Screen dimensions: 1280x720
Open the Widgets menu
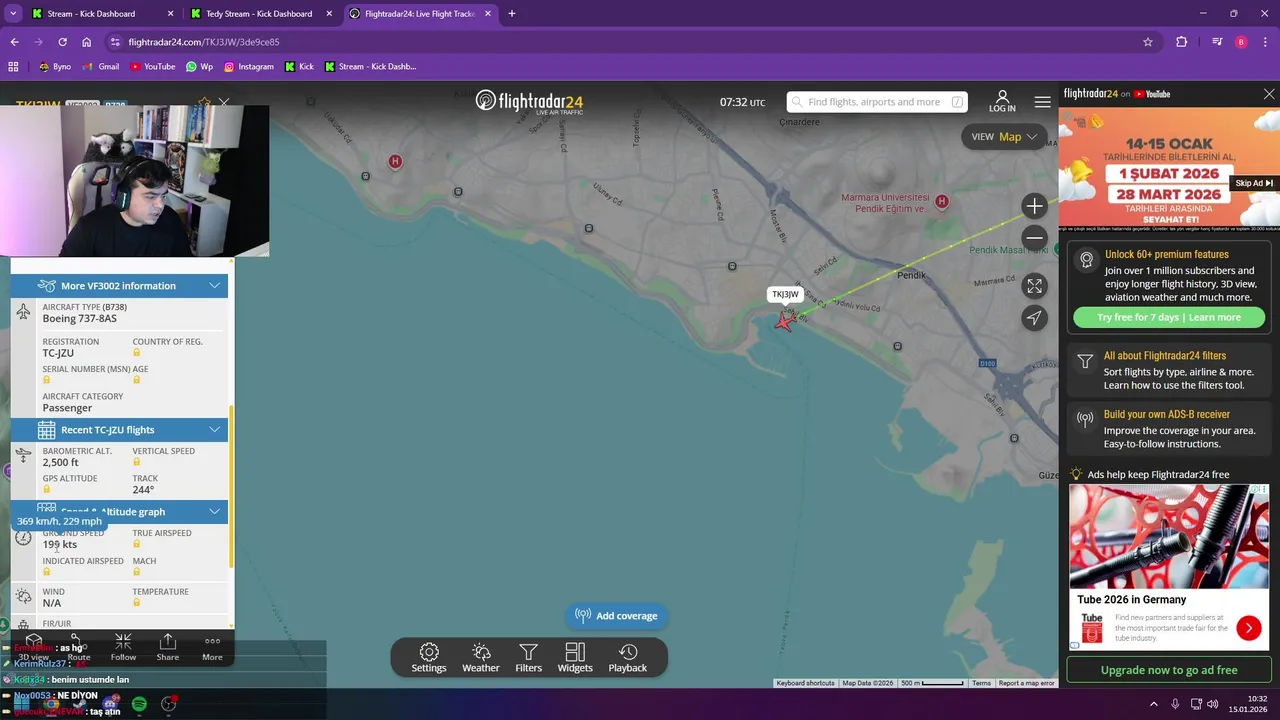pyautogui.click(x=575, y=658)
